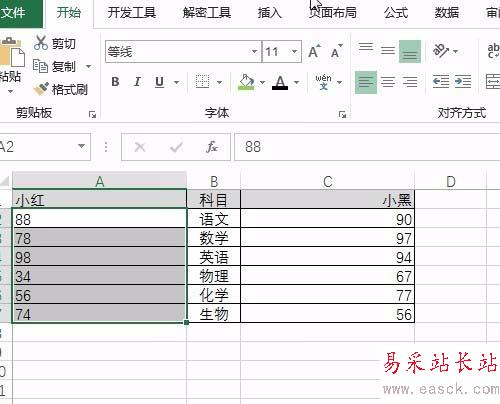Image resolution: width=500 pixels, height=404 pixels.
Task: Click the Copy icon
Action: pyautogui.click(x=40, y=66)
